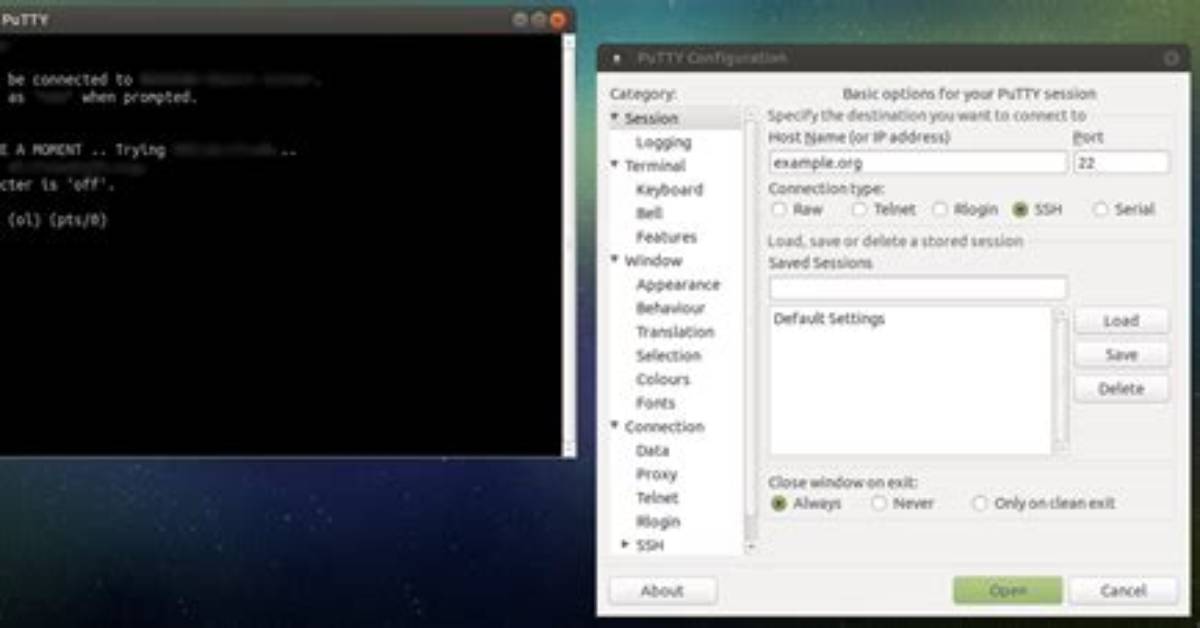Open the Telnet settings in category tree
This screenshot has width=1200, height=628.
(x=657, y=498)
